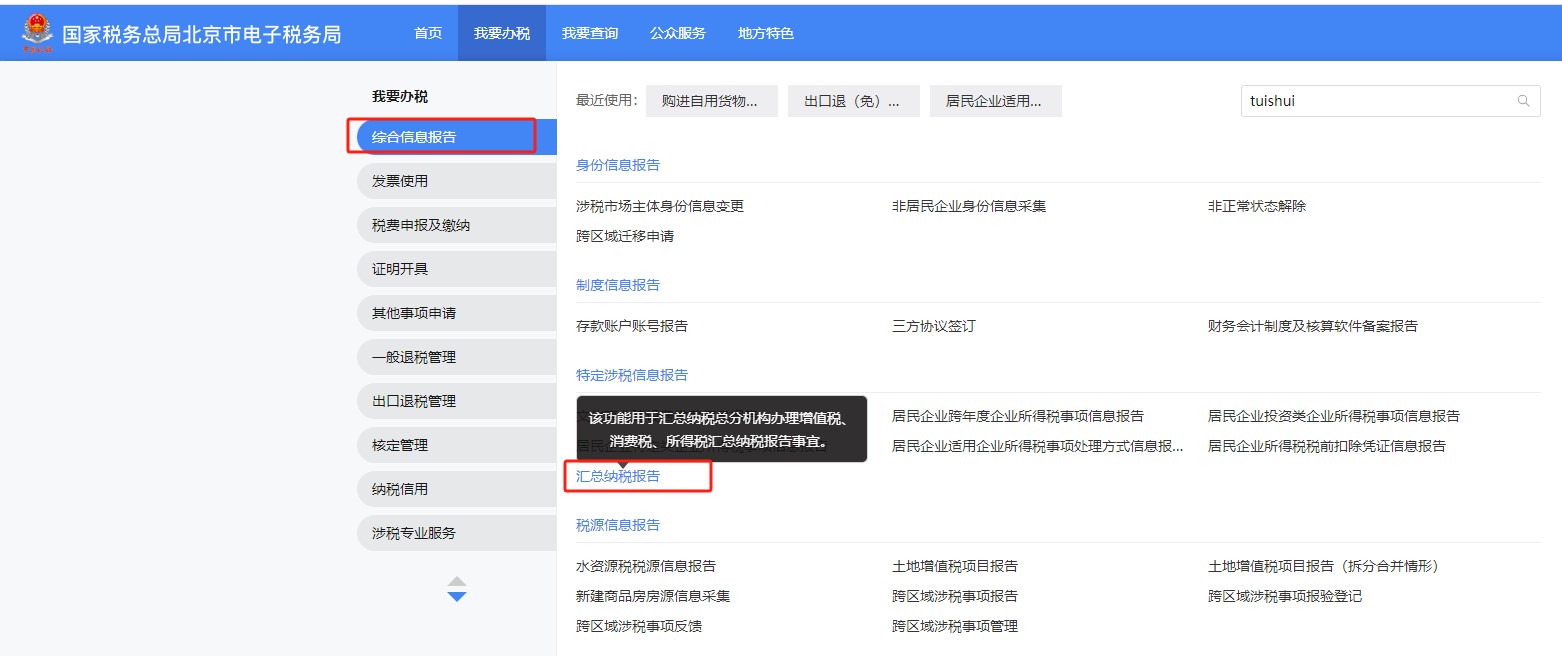Open 土地增值税项目报告
Image resolution: width=1562 pixels, height=656 pixels.
[955, 566]
